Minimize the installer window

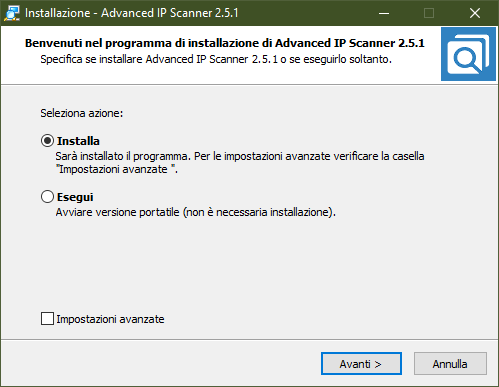[x=384, y=13]
